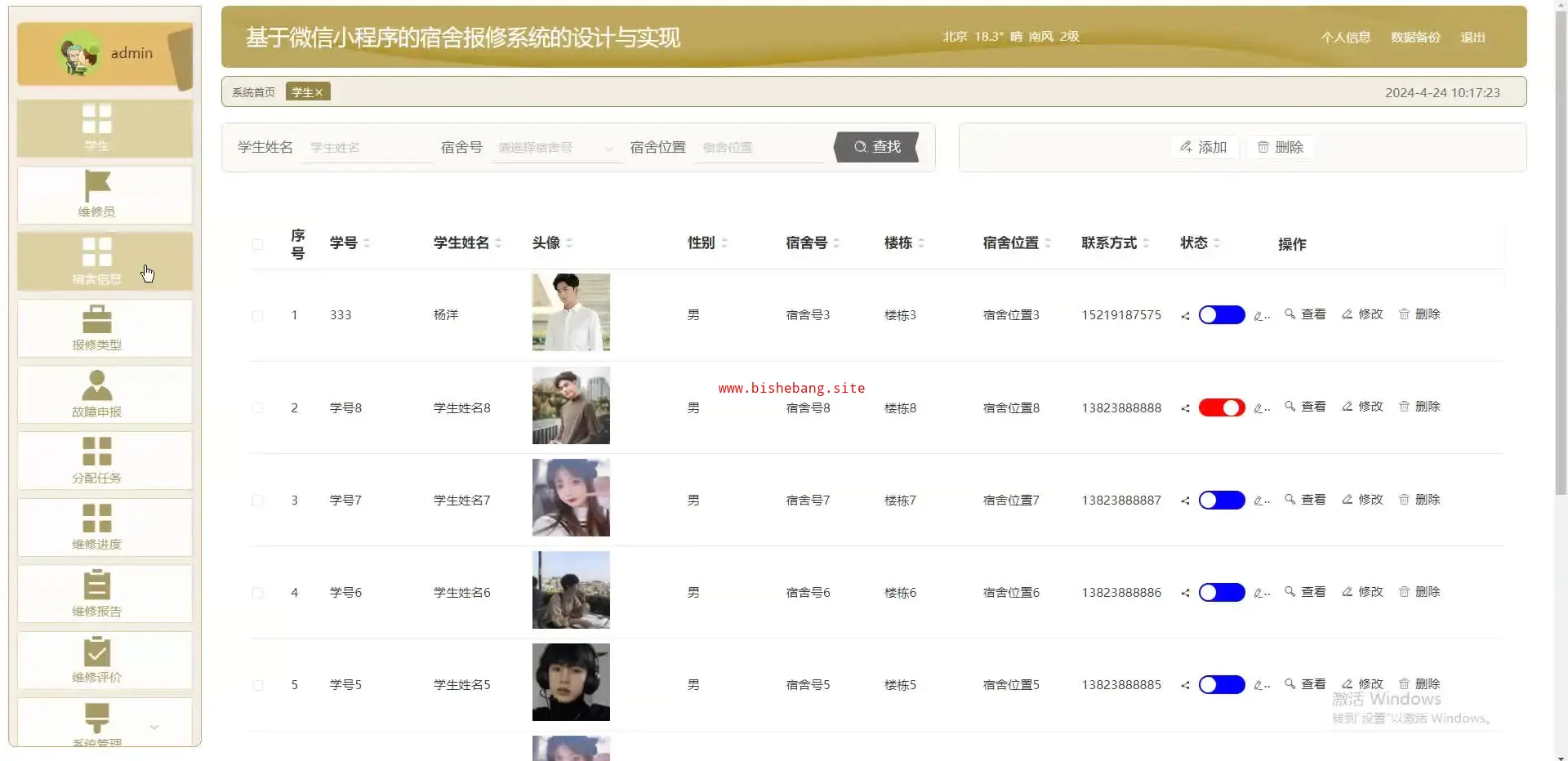Image resolution: width=1568 pixels, height=761 pixels.
Task: Toggle the red status switch for 学生姓名8
Action: [1222, 407]
